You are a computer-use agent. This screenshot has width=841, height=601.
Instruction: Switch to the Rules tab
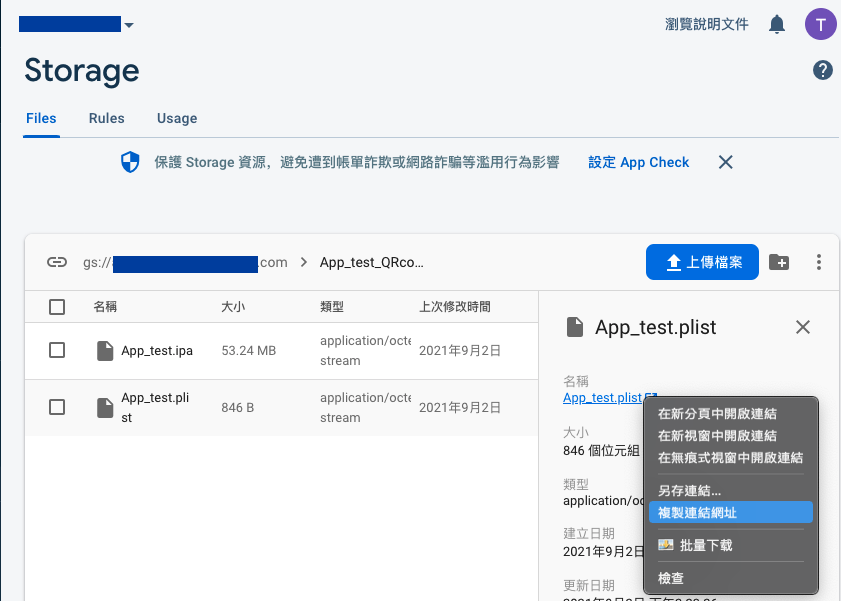coord(107,118)
